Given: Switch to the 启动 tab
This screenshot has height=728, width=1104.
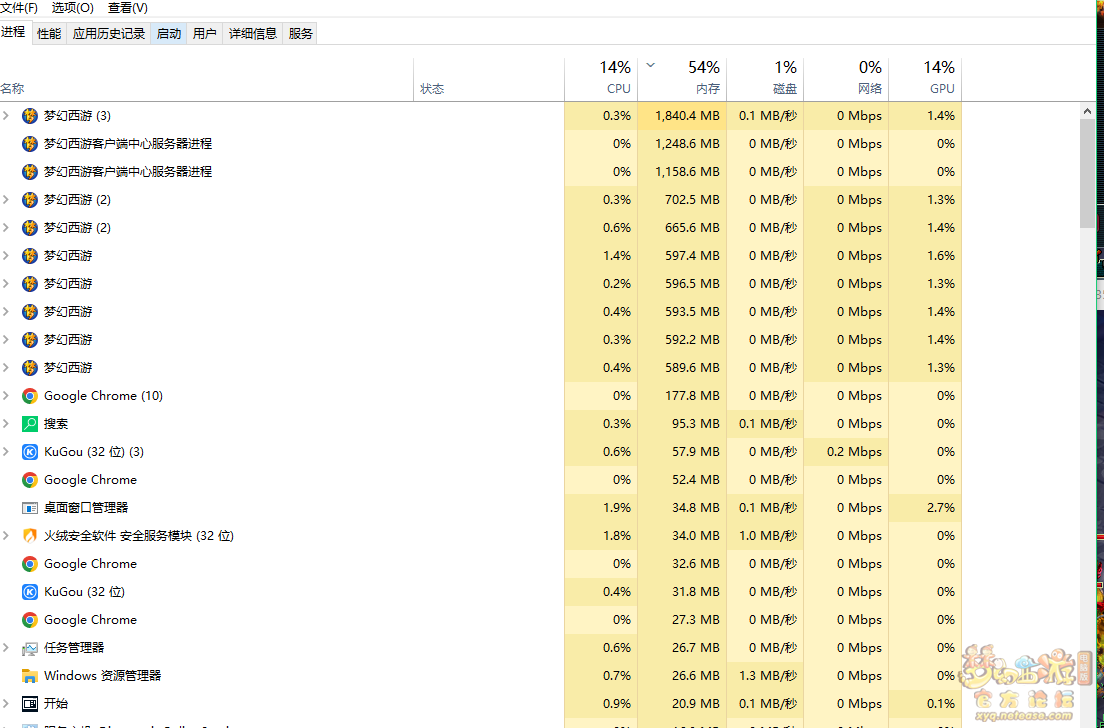Looking at the screenshot, I should [x=168, y=33].
